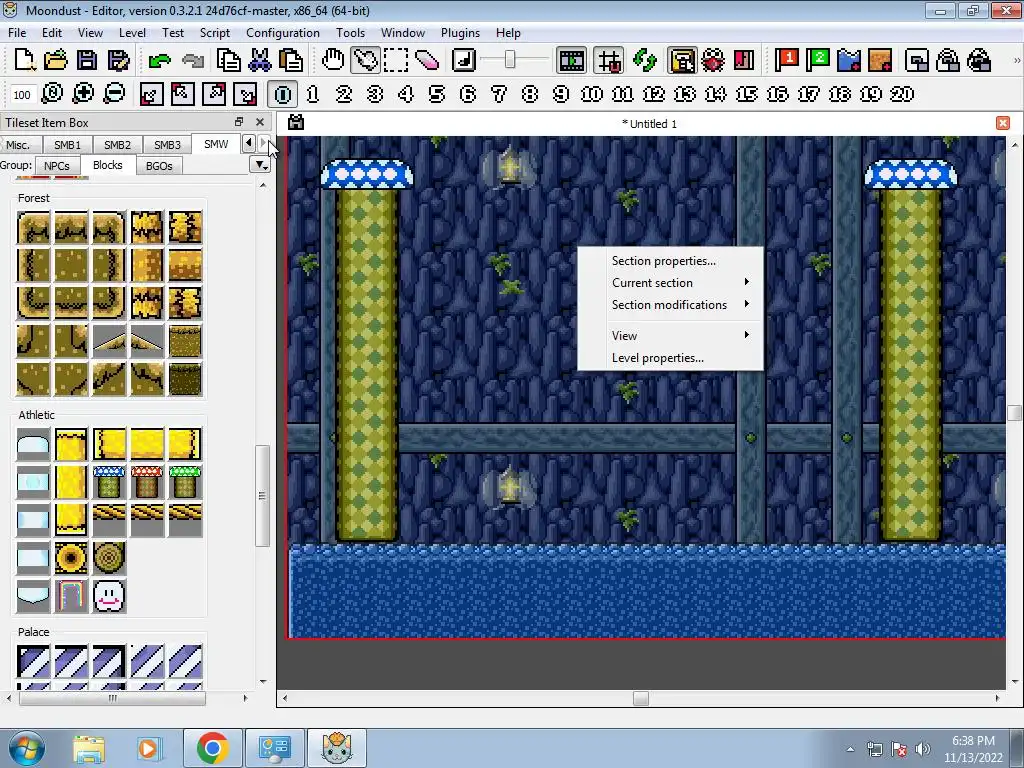Undo the last action
Screen dimensions: 1024x768
pos(159,61)
